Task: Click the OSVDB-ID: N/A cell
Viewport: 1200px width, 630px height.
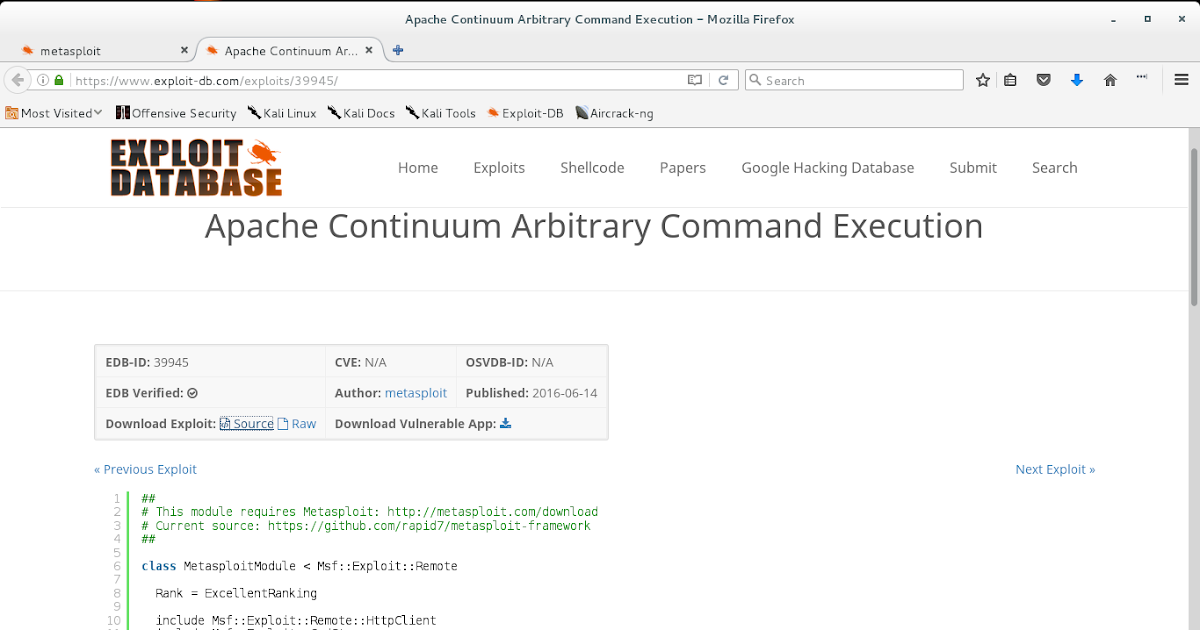Action: (532, 362)
